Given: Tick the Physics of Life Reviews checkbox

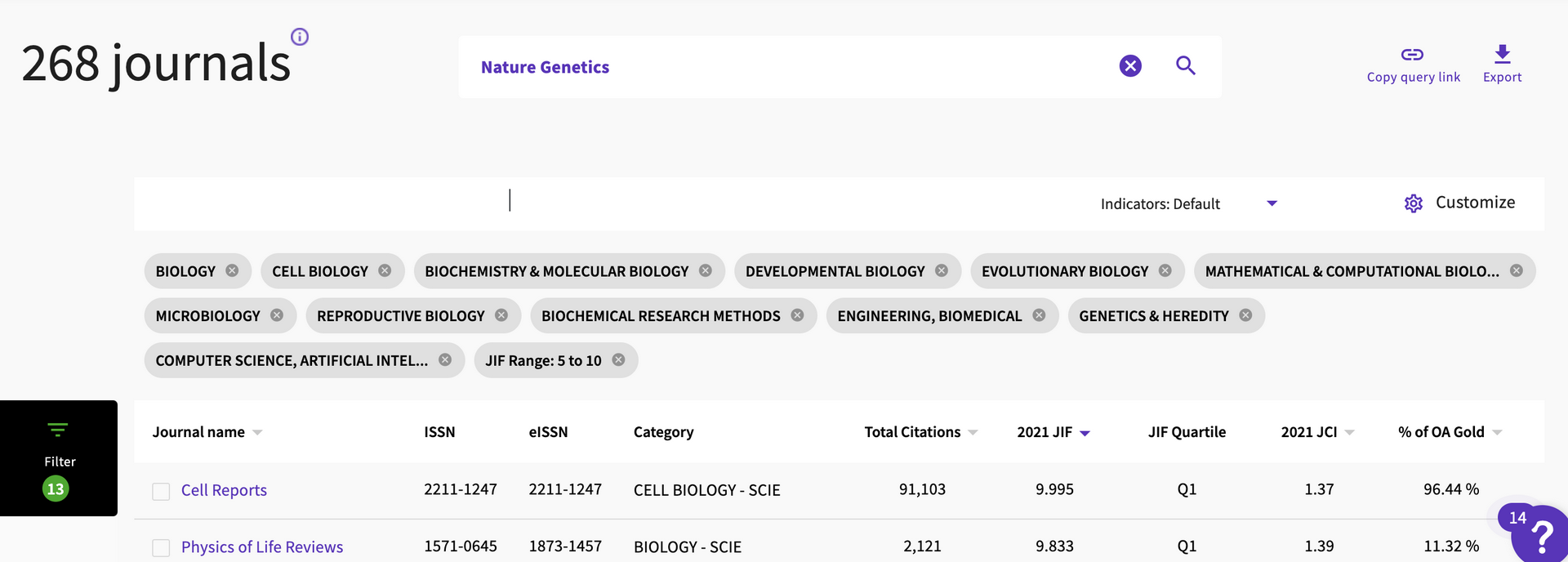Looking at the screenshot, I should coord(161,548).
